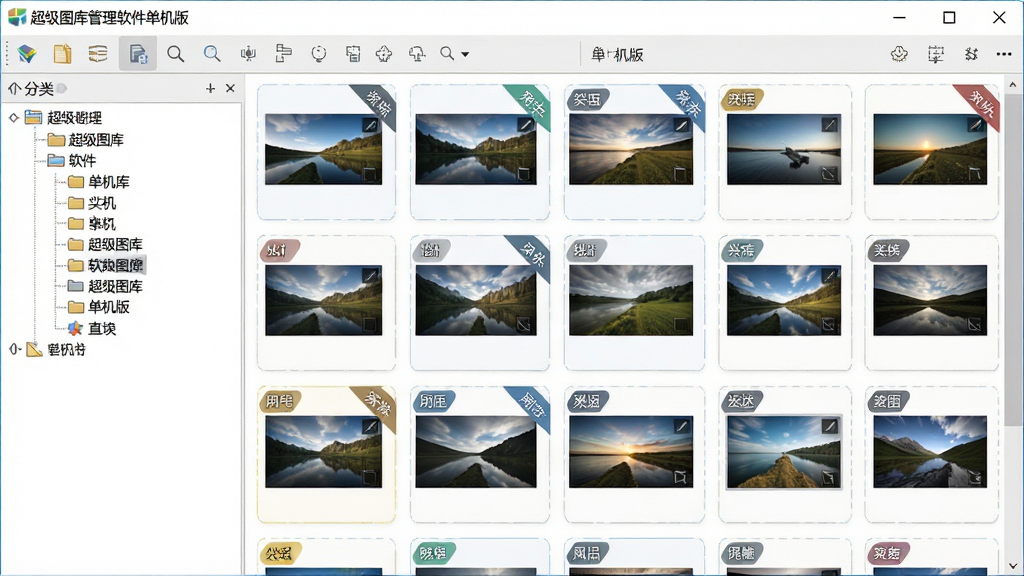Click the yellow tag on the boat-on-lake card
Screen dimensions: 1024x576
pyautogui.click(x=741, y=99)
